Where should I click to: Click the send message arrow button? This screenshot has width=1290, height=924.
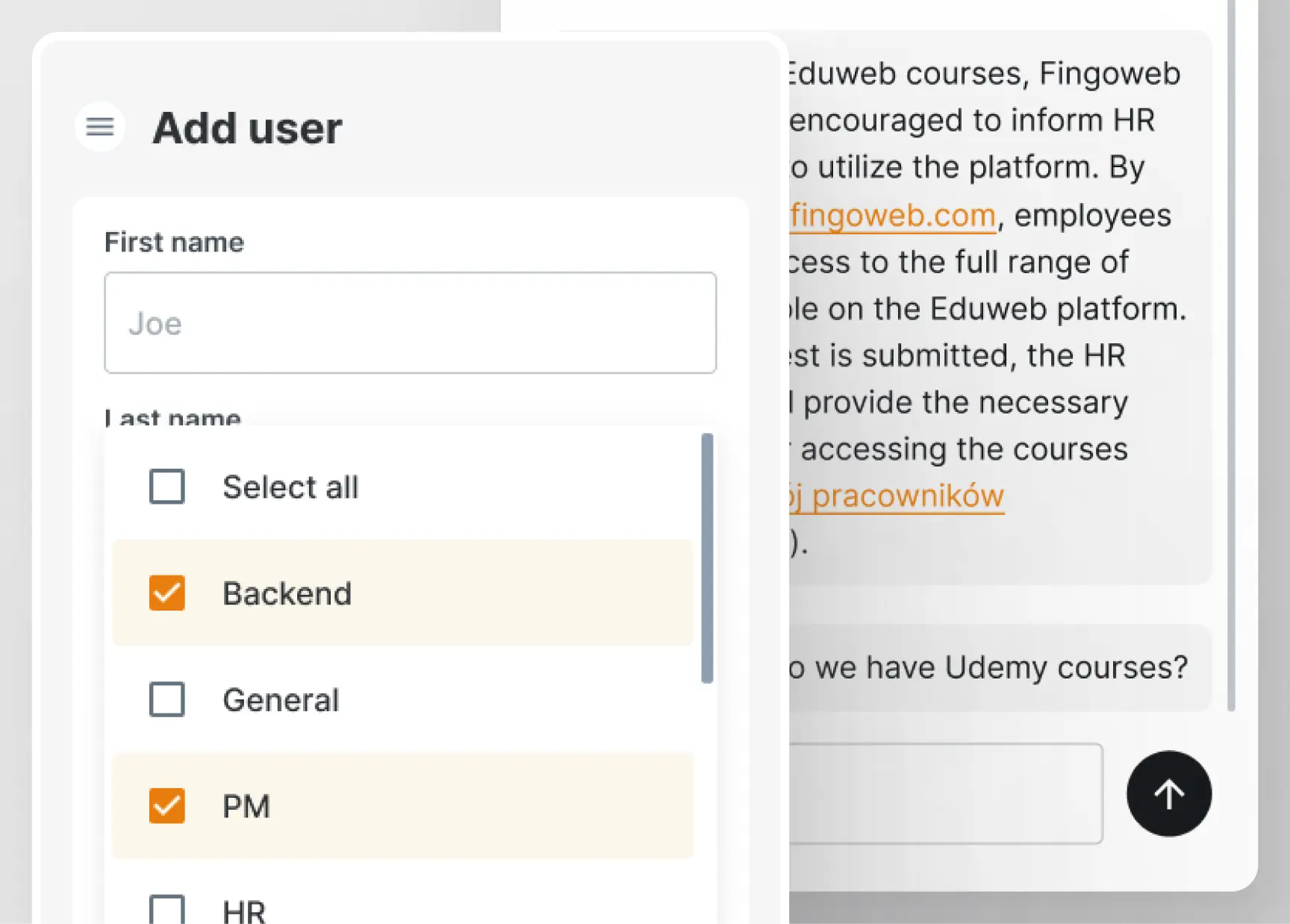pyautogui.click(x=1168, y=794)
